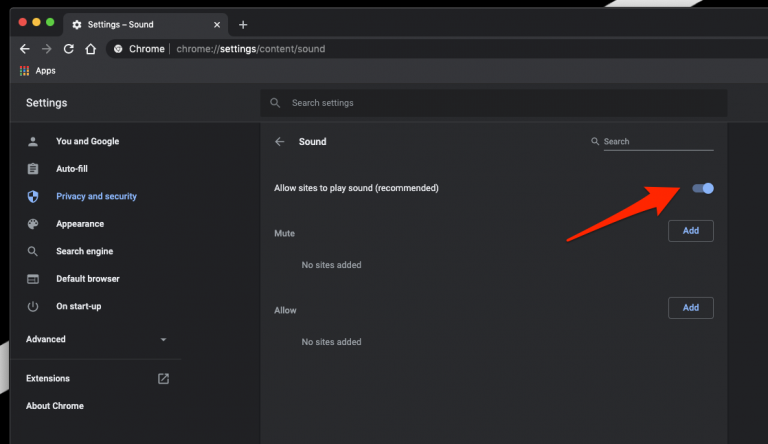Screen dimensions: 768x444
Task: Open the Apps grid shortcut icon
Action: (x=24, y=71)
